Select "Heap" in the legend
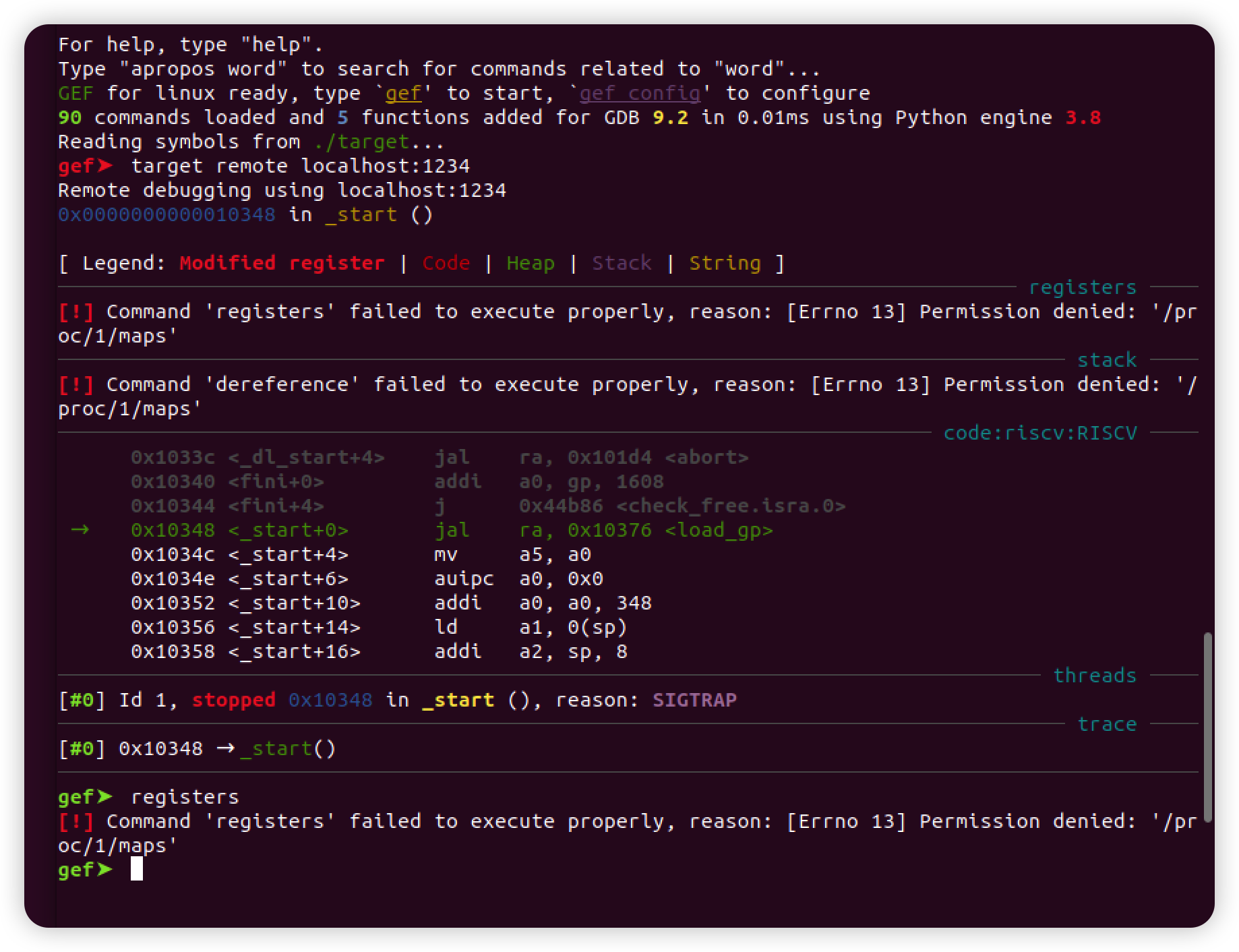Screen dimensions: 1239x952 [530, 263]
